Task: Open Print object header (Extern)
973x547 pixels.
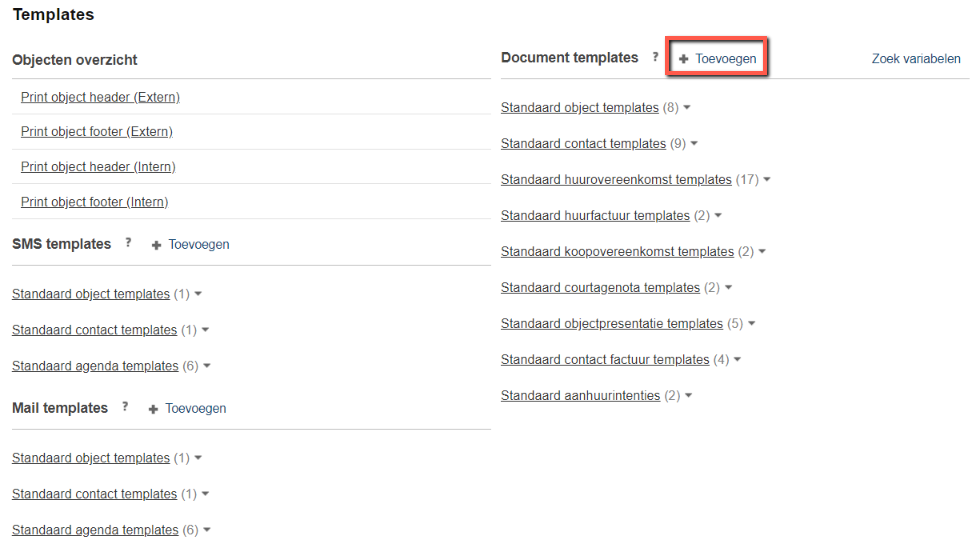Action: (101, 97)
